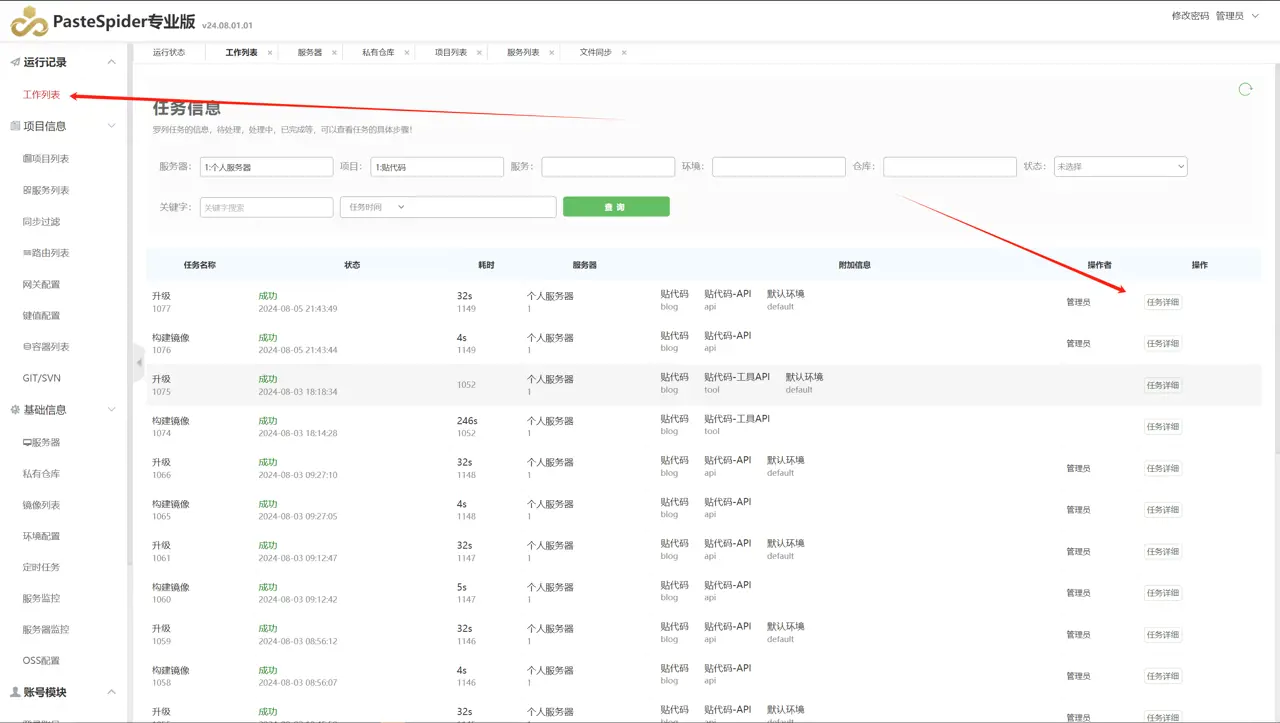
Task: Click the 项目 filter input field
Action: coord(437,167)
